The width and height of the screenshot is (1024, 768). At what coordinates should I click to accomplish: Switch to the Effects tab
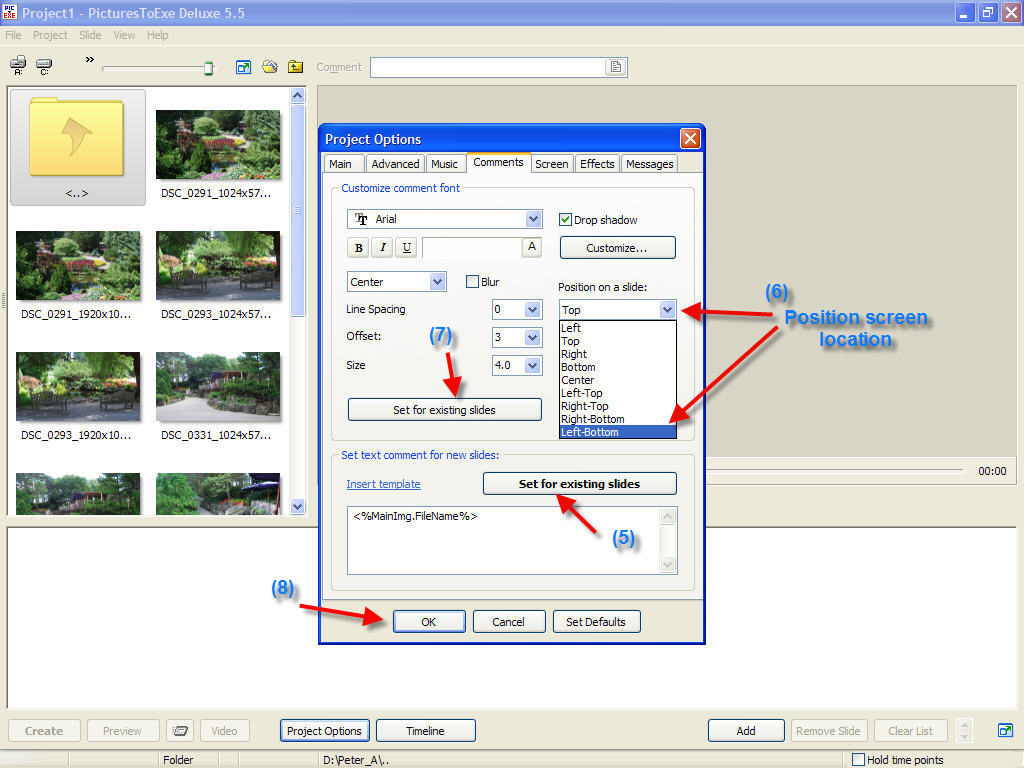(597, 164)
